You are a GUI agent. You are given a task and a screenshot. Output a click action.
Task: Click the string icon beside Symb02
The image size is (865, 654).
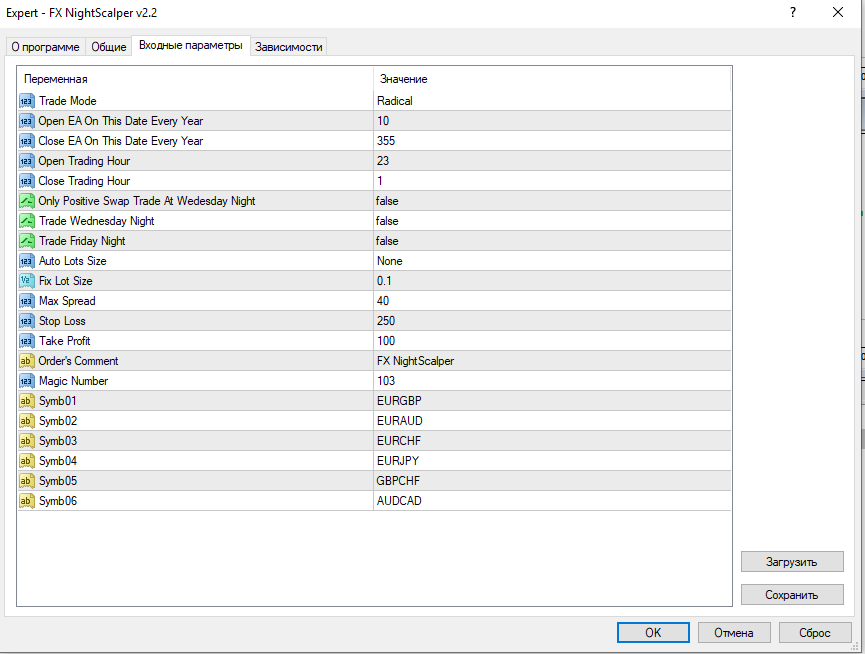26,421
